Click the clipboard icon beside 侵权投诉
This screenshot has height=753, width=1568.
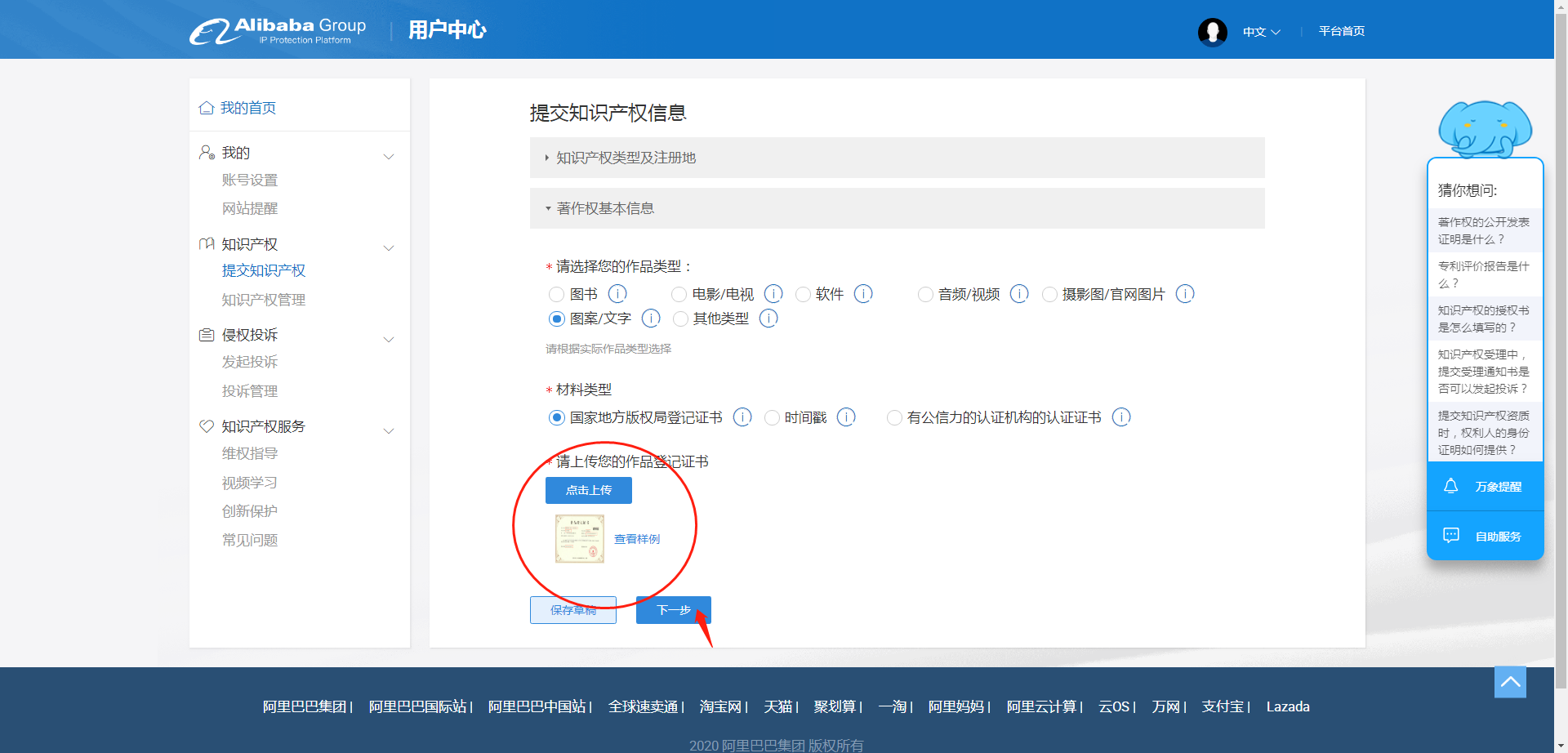(x=207, y=335)
